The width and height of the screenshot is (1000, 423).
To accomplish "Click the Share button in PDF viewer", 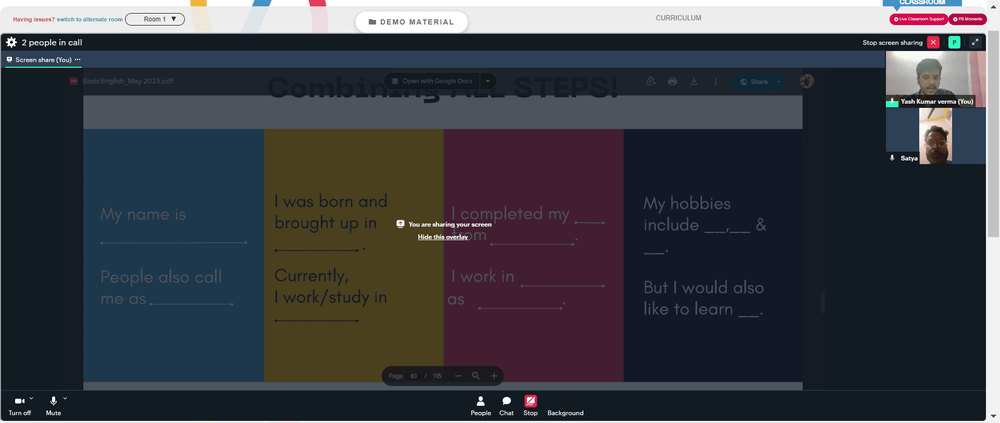I will pos(753,82).
